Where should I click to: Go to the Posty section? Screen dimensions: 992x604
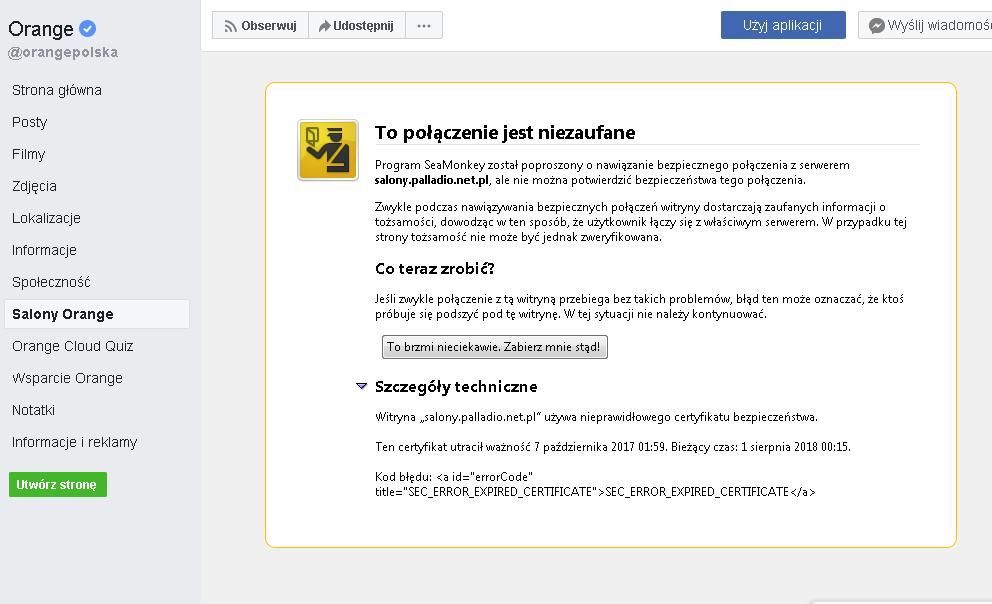click(x=30, y=122)
